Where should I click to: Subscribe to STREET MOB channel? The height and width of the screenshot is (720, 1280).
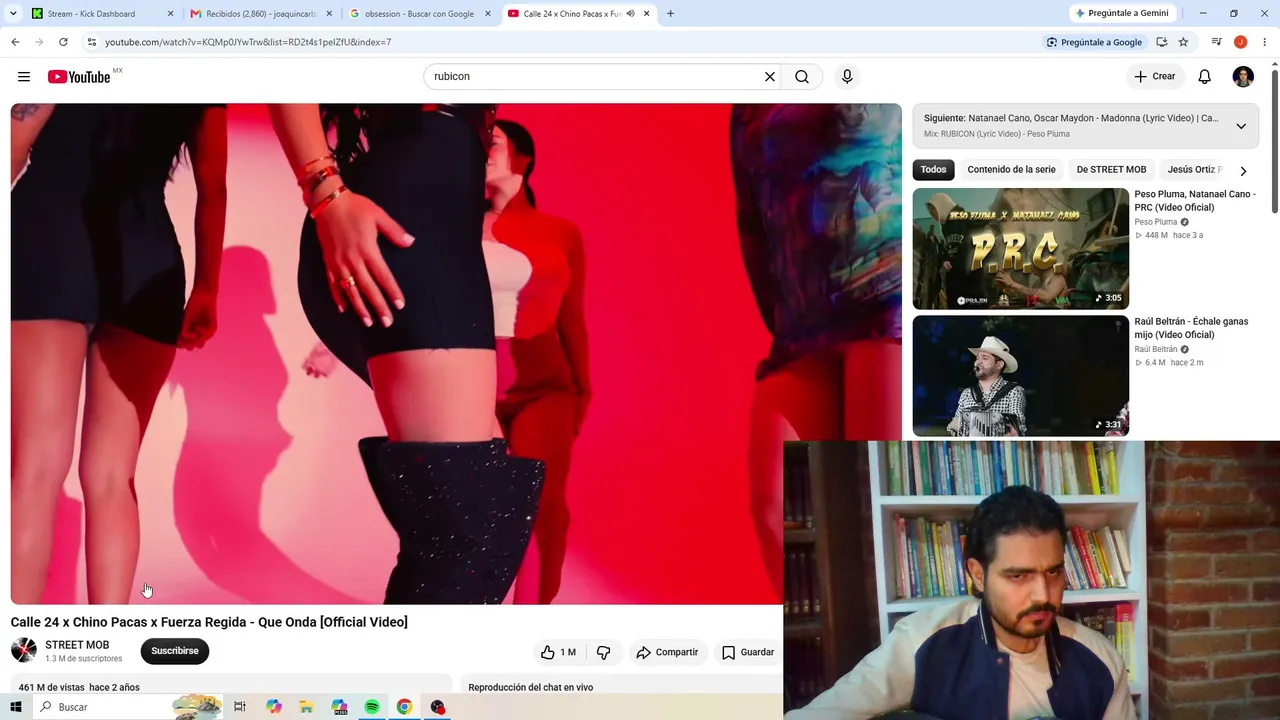coord(175,651)
